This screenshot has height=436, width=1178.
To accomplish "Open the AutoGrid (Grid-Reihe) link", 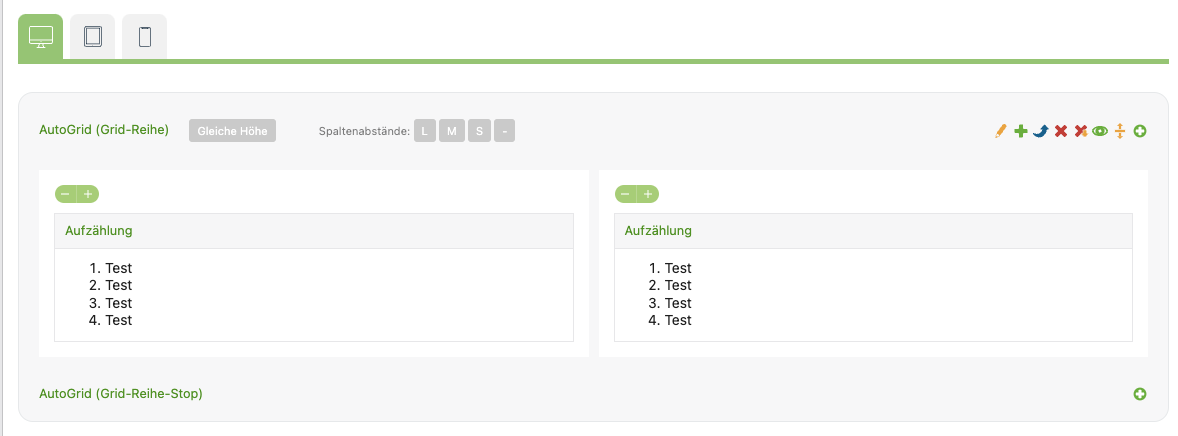I will [104, 130].
